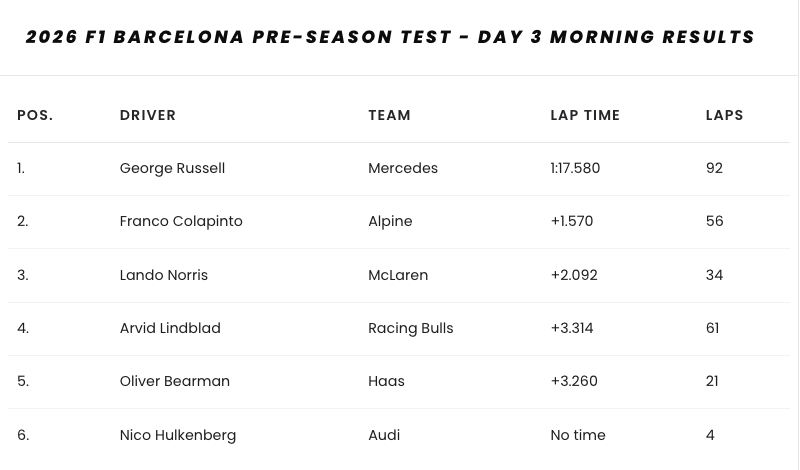Image resolution: width=800 pixels, height=470 pixels.
Task: Click the TEAM column header
Action: point(390,115)
